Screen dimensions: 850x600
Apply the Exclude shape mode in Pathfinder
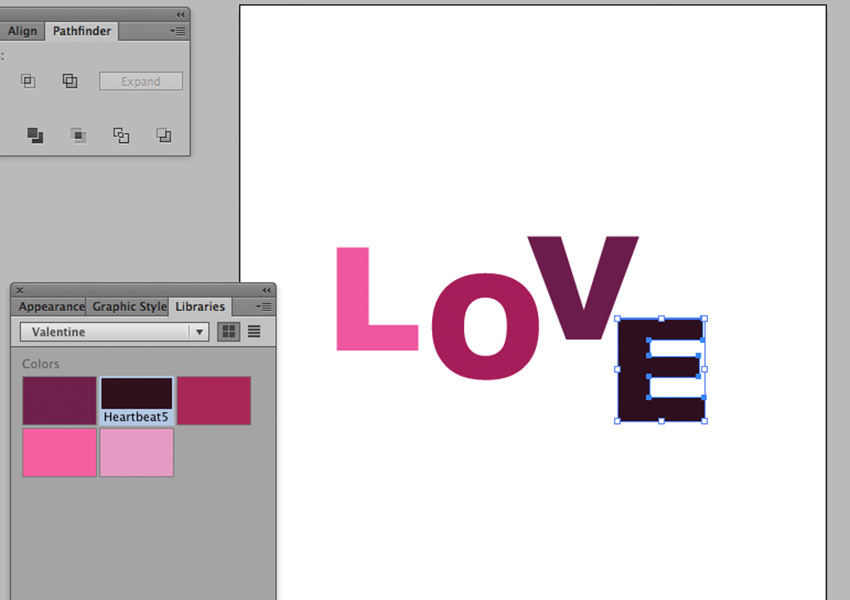pos(70,82)
